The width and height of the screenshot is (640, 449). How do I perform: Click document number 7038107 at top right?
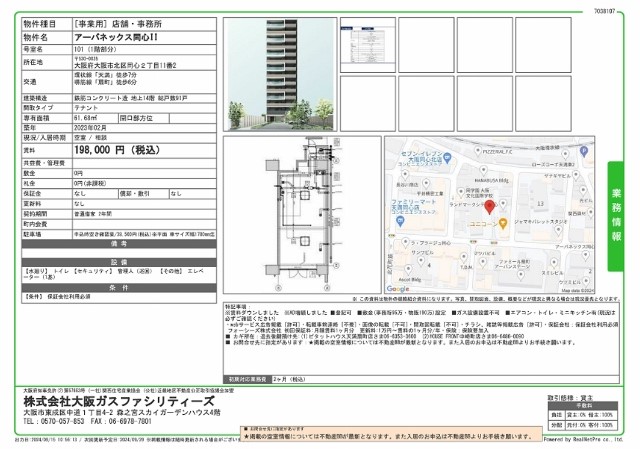coord(604,11)
